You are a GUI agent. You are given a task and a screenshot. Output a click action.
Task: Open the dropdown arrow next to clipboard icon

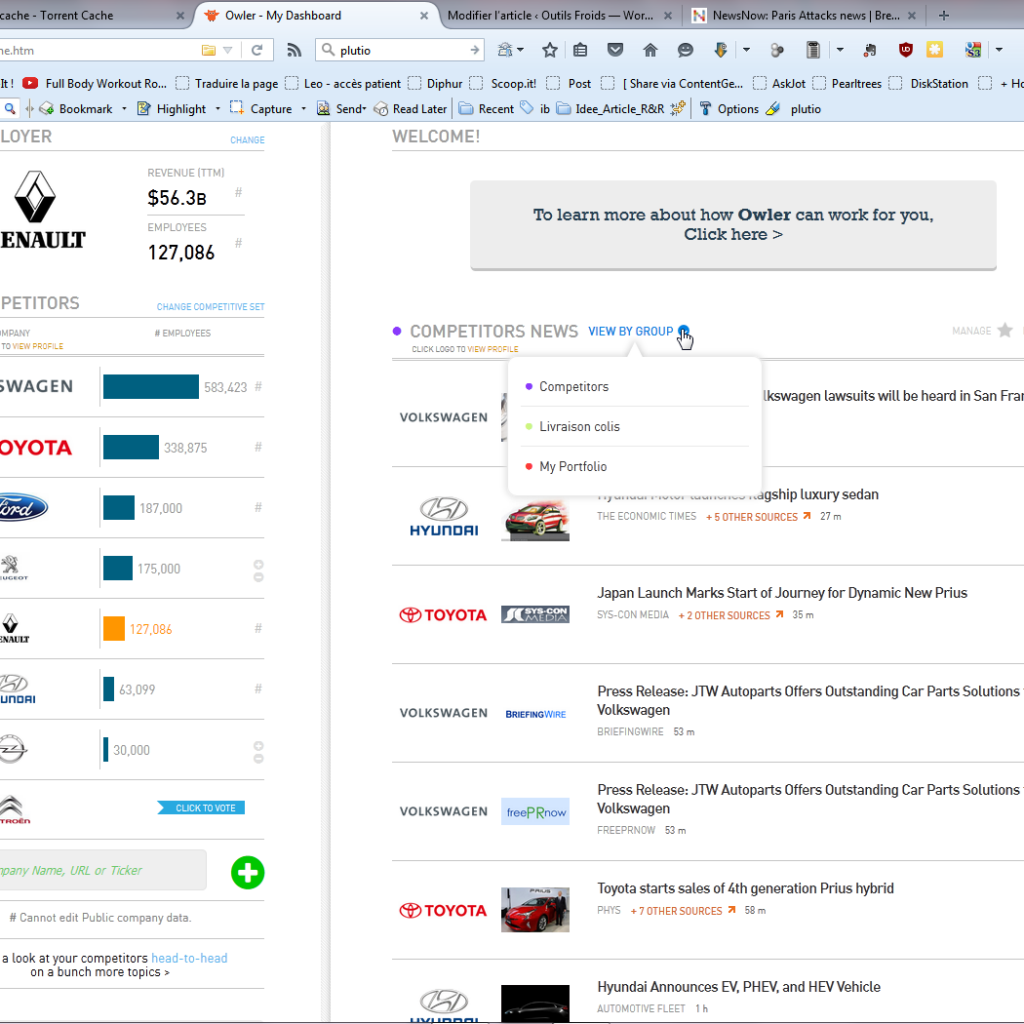[840, 50]
